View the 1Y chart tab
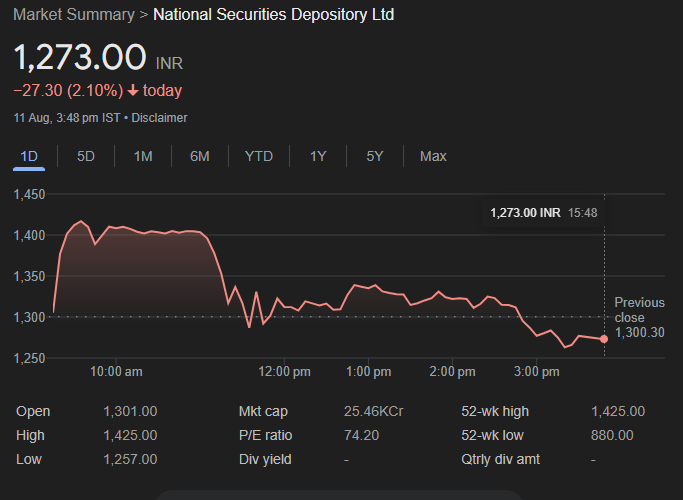The image size is (683, 500). 318,156
